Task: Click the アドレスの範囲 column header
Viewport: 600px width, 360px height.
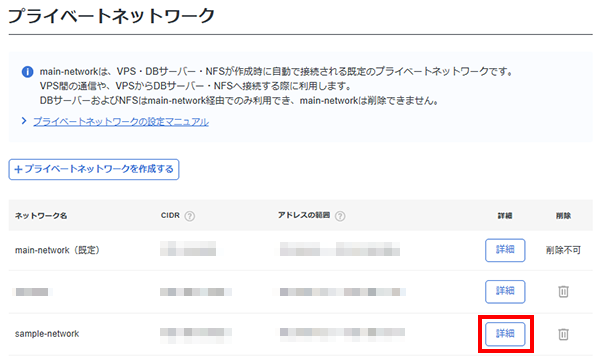Action: (304, 215)
